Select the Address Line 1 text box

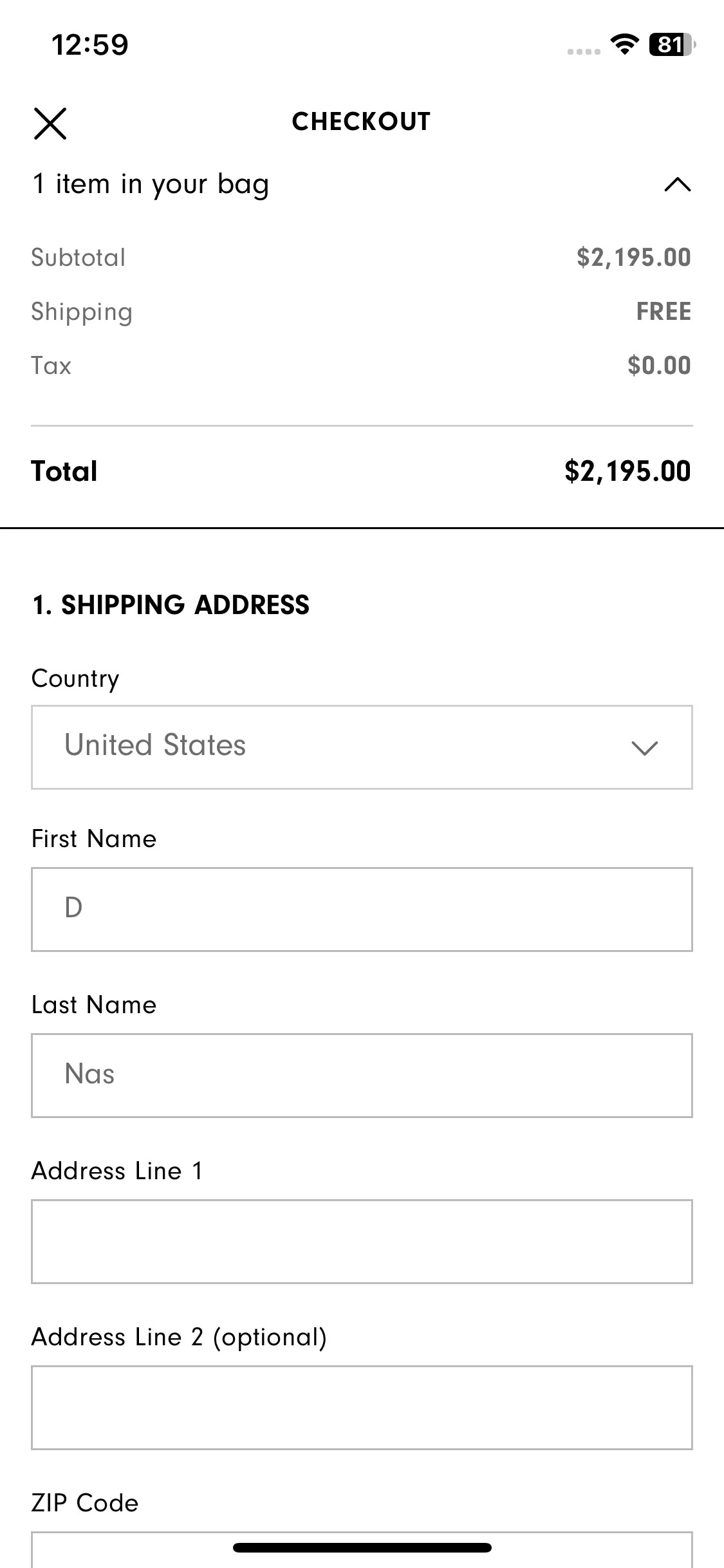pos(362,1242)
